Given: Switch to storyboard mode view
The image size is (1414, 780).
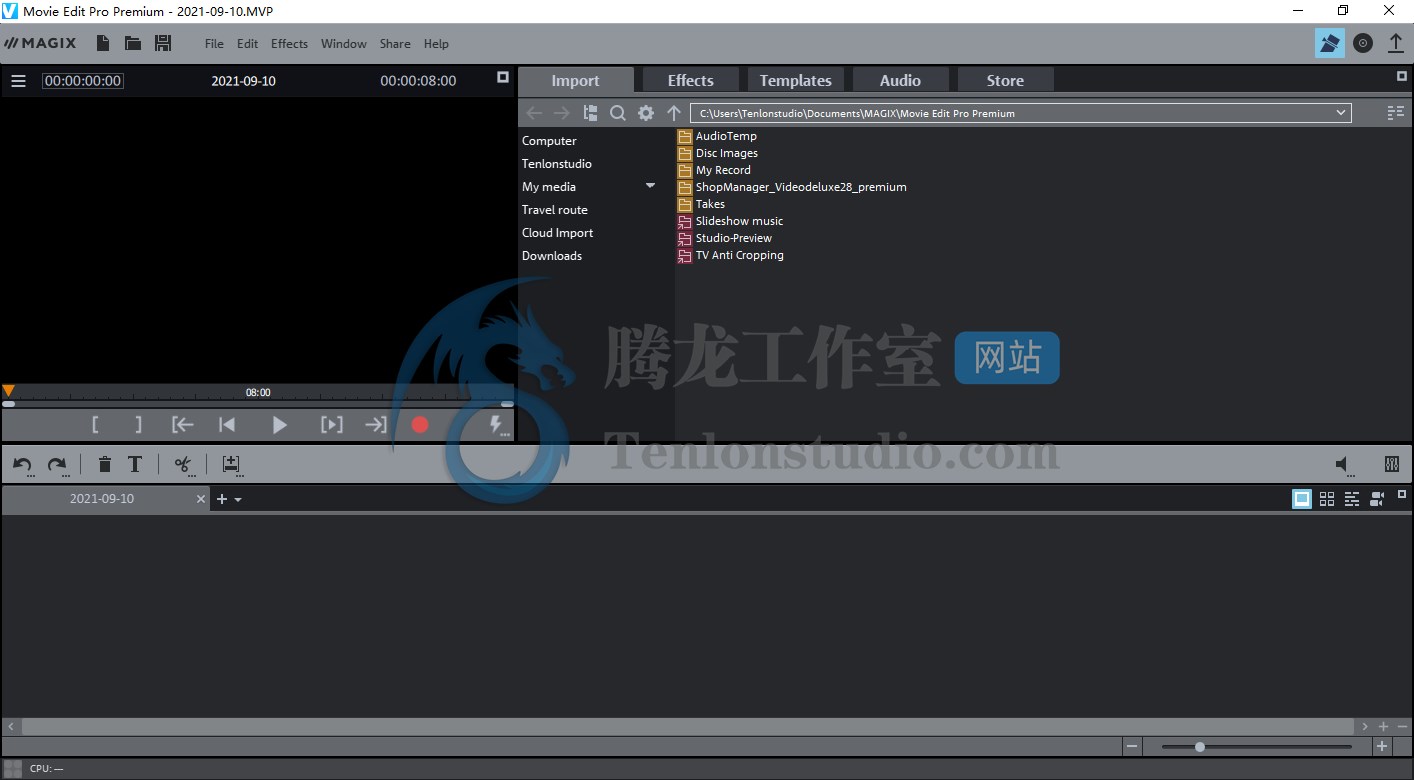Looking at the screenshot, I should [x=1302, y=499].
